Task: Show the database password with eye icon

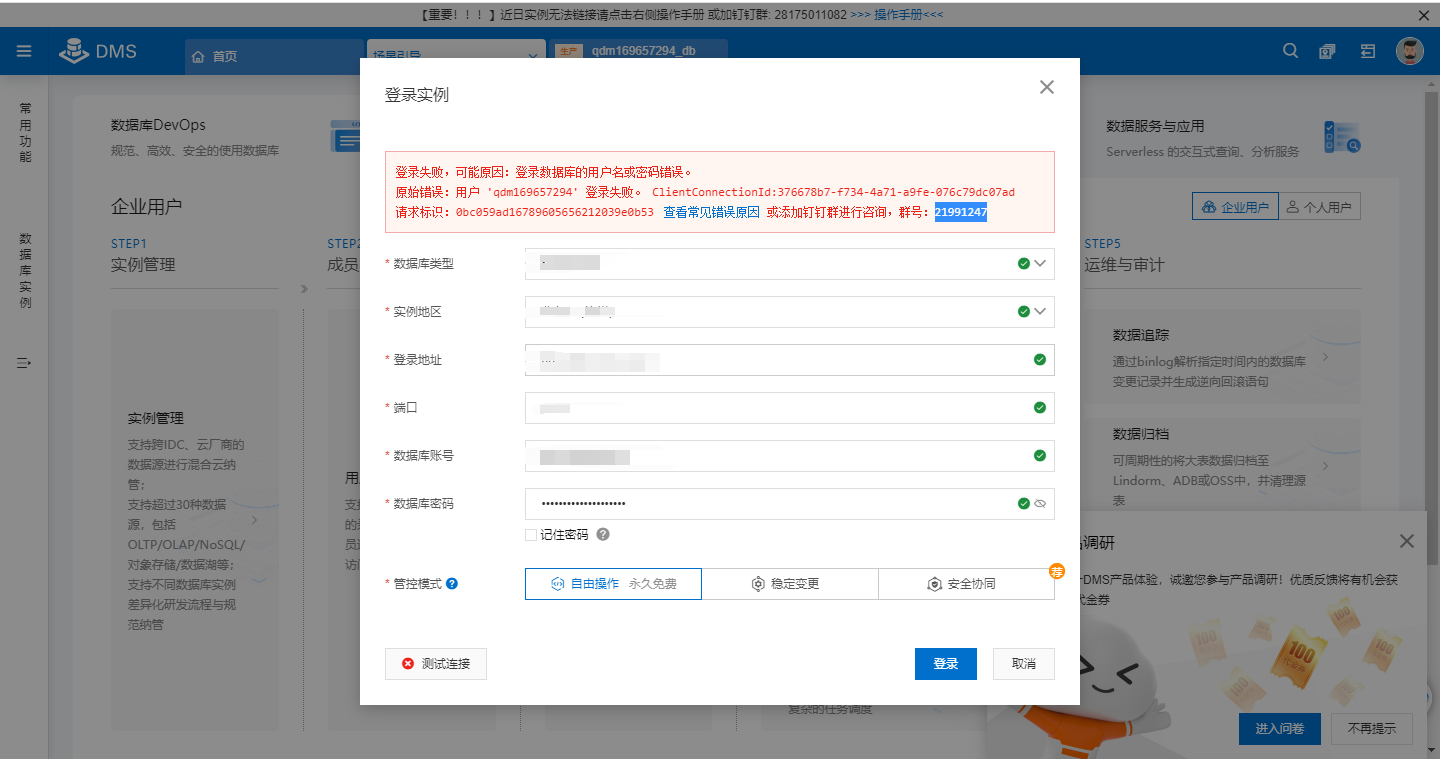Action: click(1040, 504)
